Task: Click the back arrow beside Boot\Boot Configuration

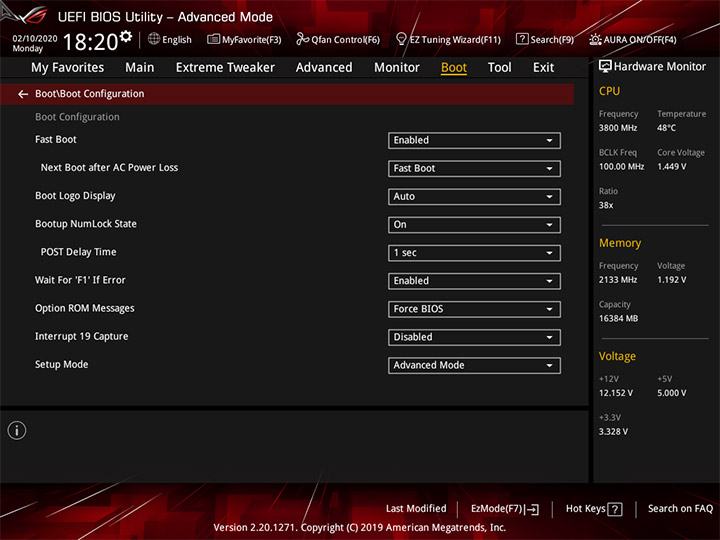Action: [x=23, y=94]
